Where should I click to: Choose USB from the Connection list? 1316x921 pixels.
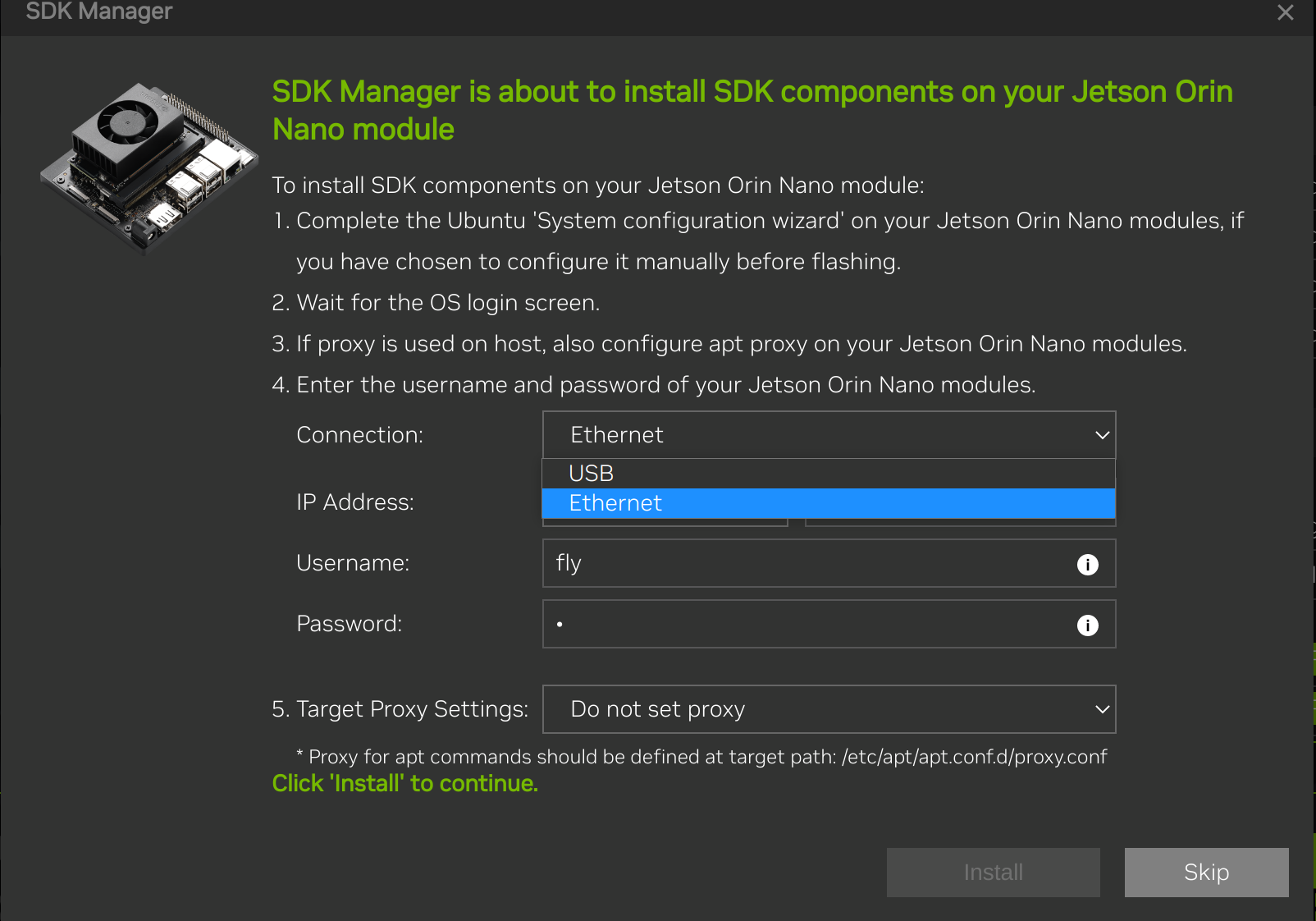829,474
